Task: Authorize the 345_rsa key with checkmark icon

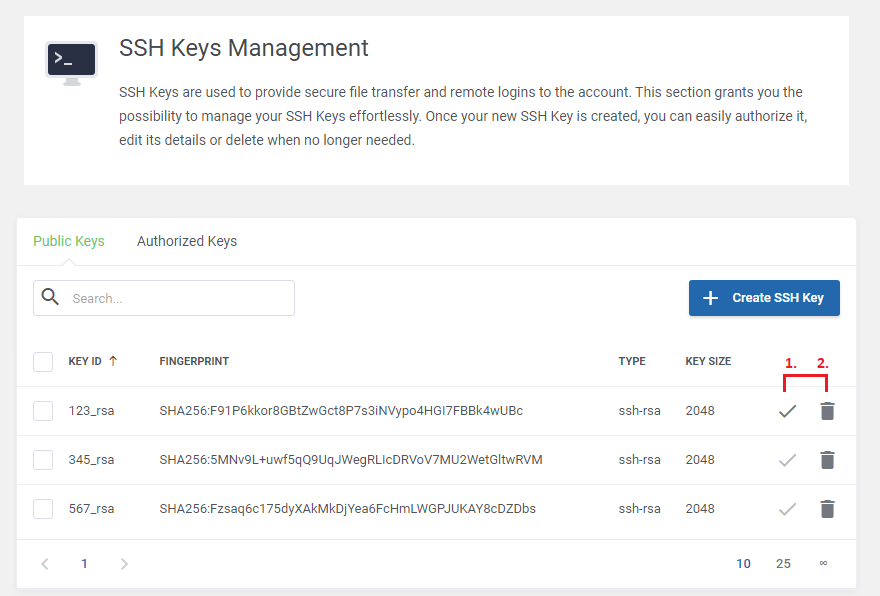Action: point(787,460)
